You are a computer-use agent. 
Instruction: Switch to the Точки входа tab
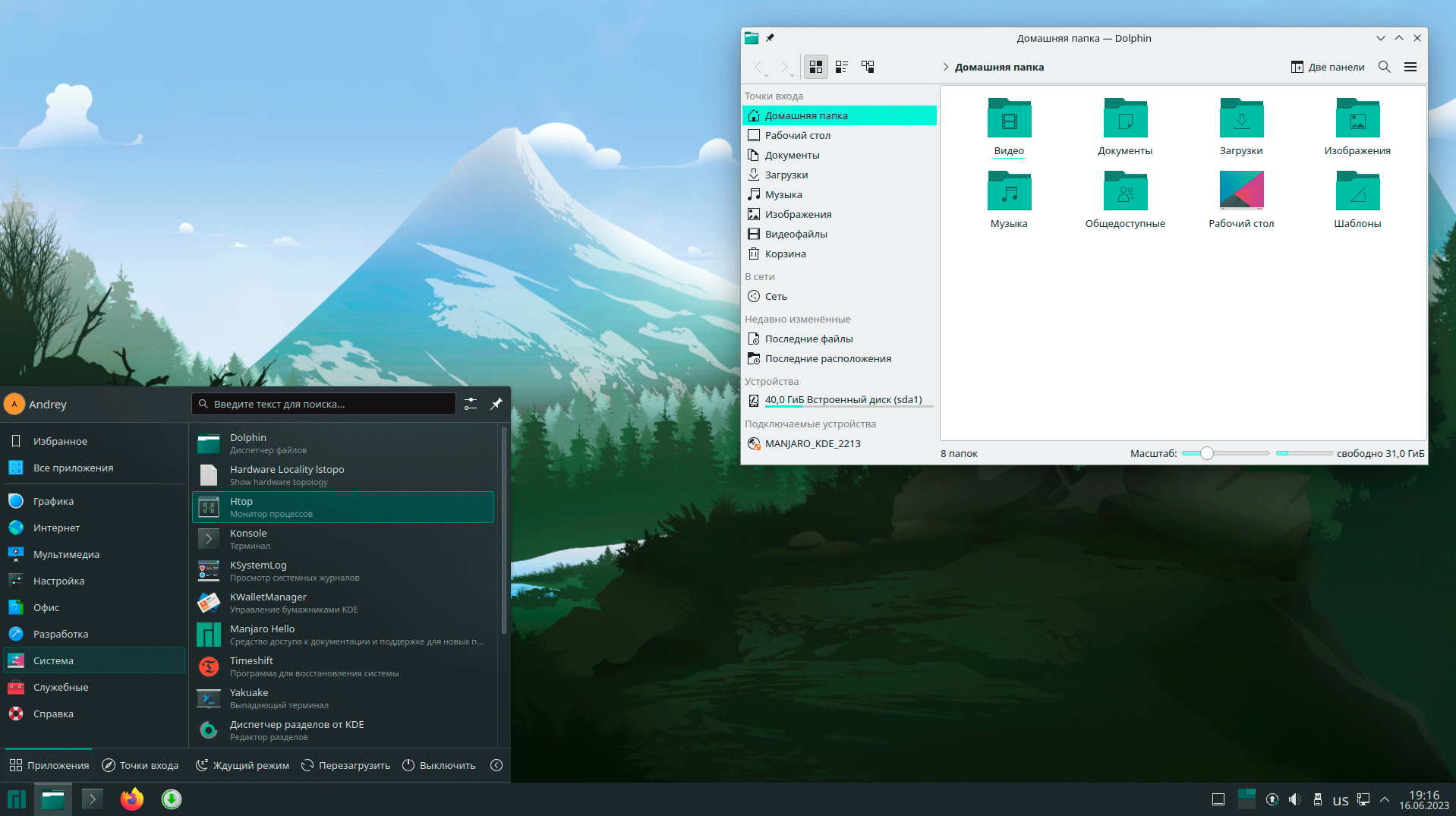click(140, 765)
